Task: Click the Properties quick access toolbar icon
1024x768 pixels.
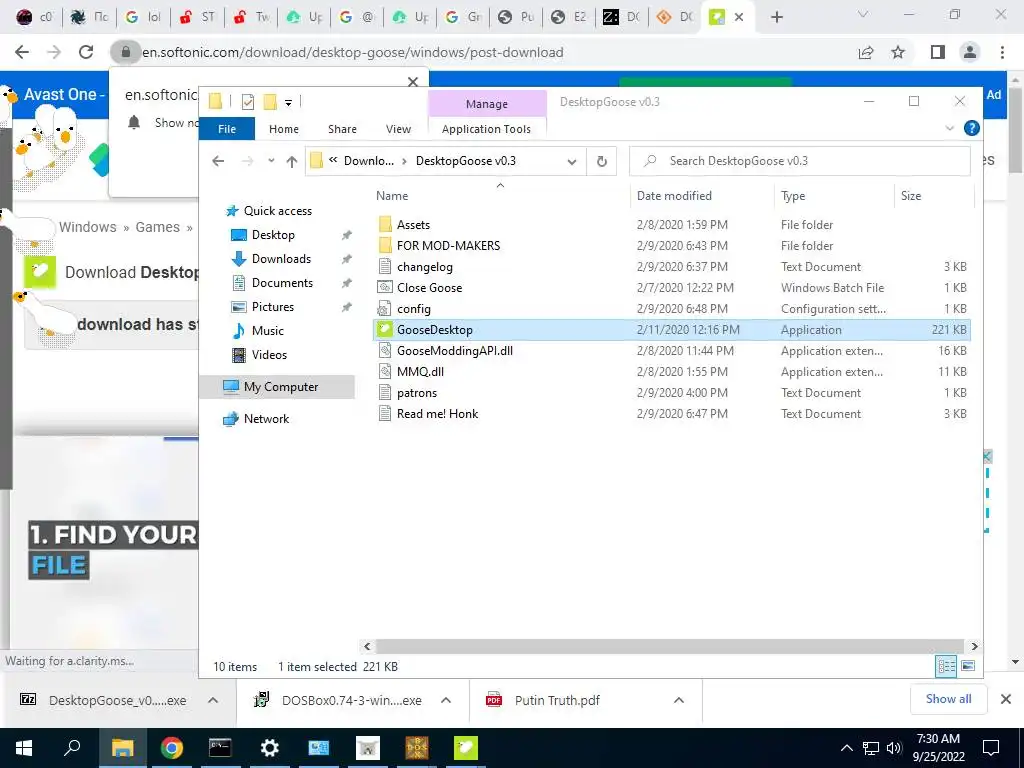Action: click(x=248, y=102)
